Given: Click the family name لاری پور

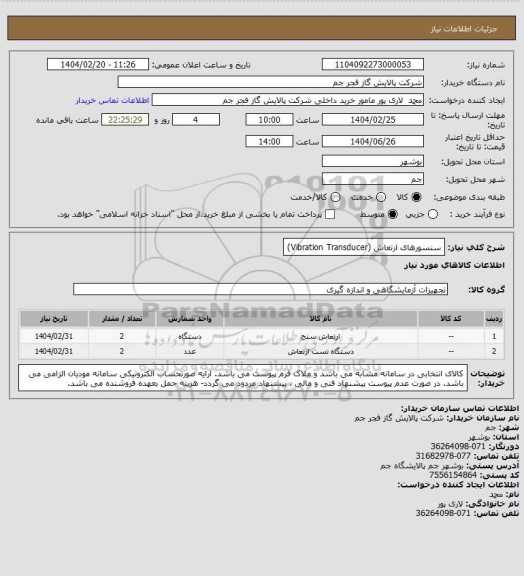Looking at the screenshot, I should (450, 504).
